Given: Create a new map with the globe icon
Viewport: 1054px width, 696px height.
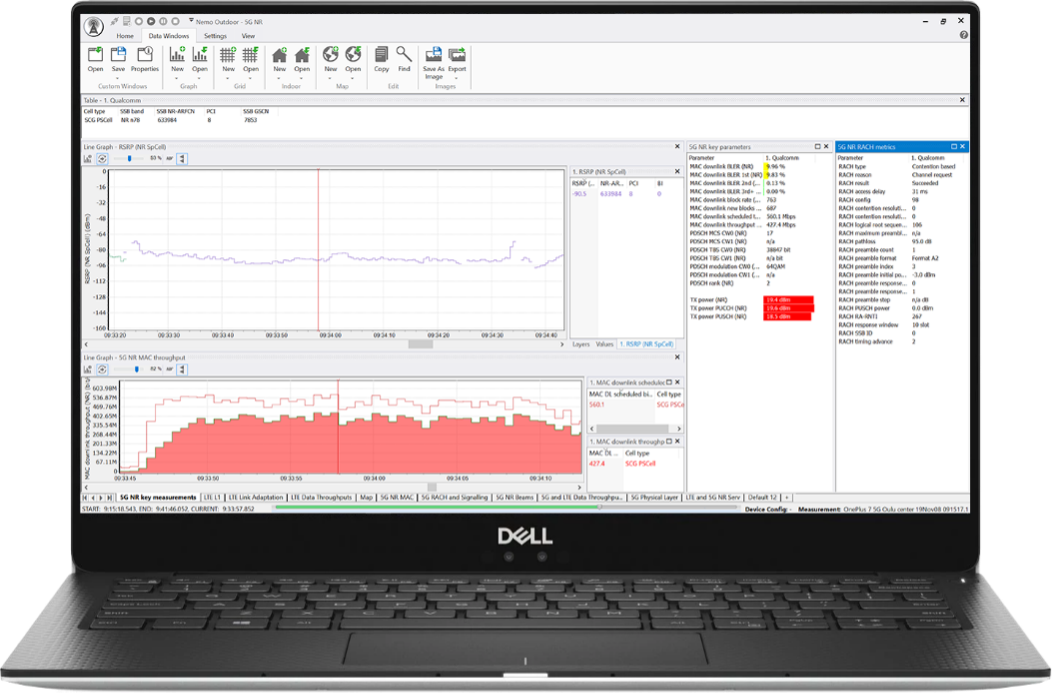Looking at the screenshot, I should [331, 55].
